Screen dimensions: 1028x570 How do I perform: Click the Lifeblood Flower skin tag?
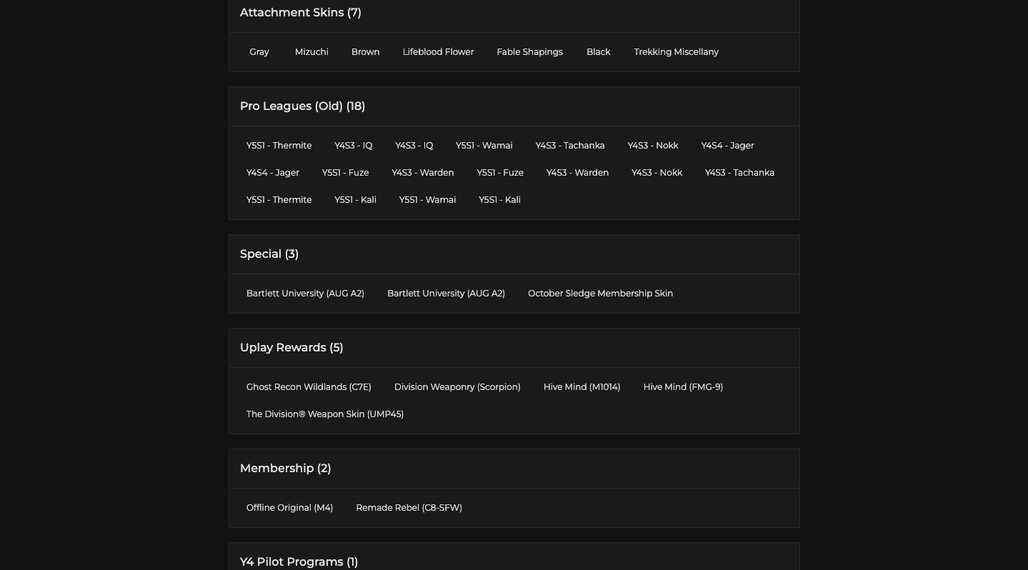[438, 52]
